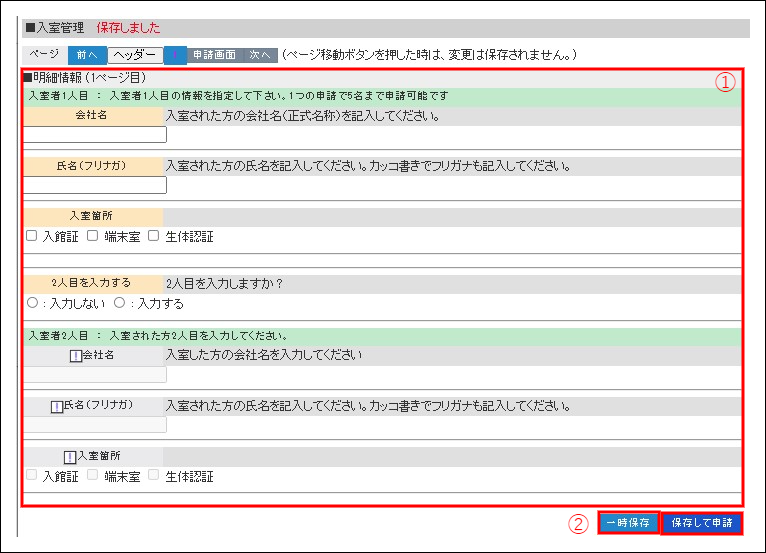Click the warning icon beside second-person 氏名(フリナガ)
Viewport: 766px width, 553px height.
tap(57, 406)
